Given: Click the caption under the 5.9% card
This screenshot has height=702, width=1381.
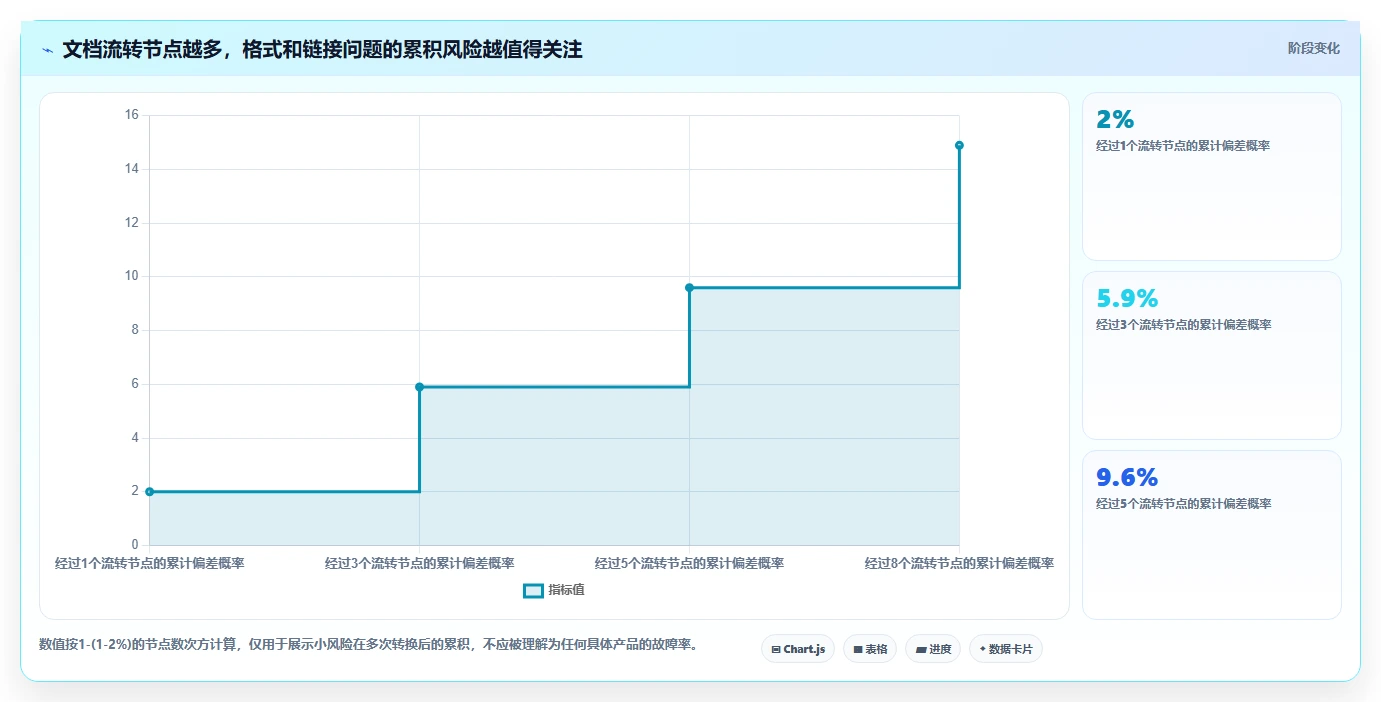Looking at the screenshot, I should coord(1183,325).
